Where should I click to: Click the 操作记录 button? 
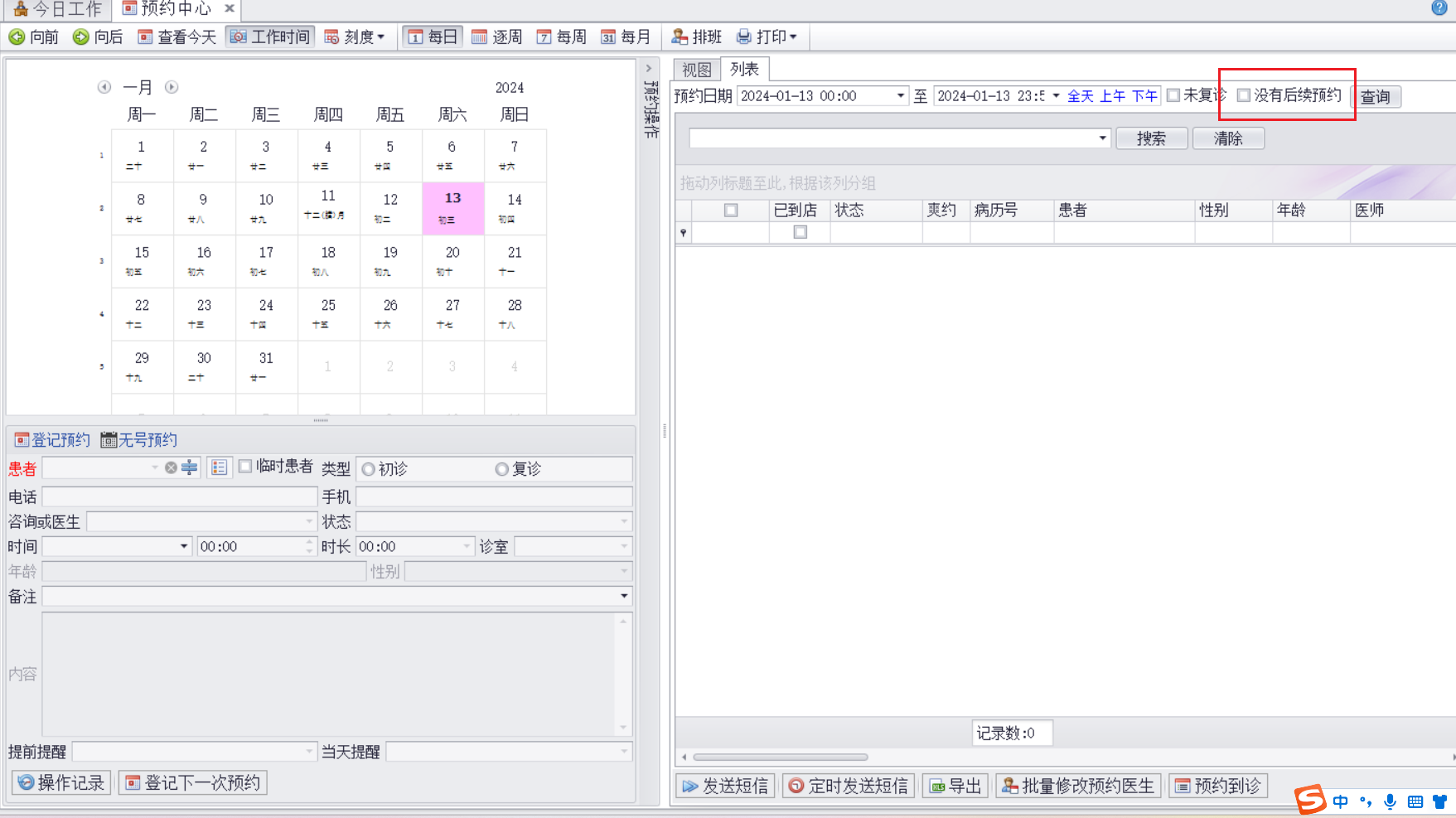pyautogui.click(x=62, y=782)
